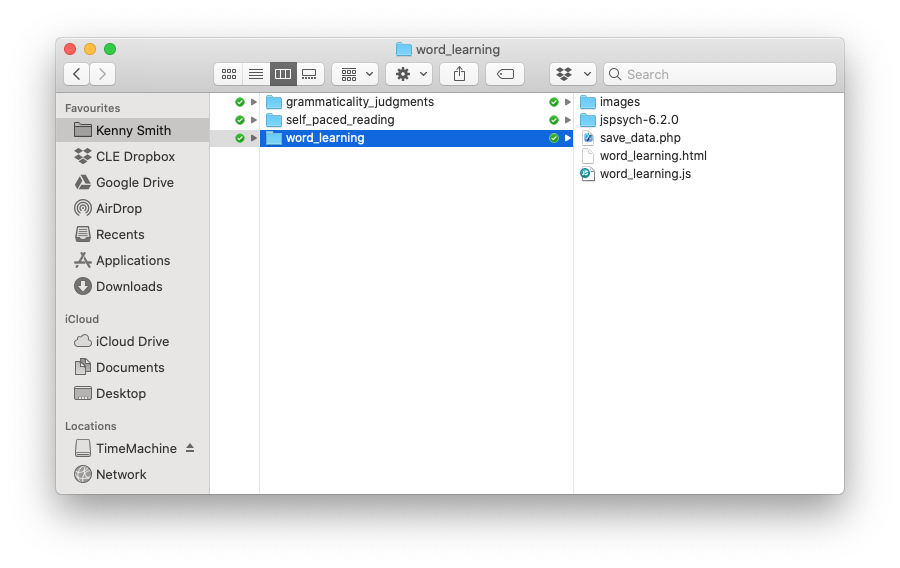Open the group-by arrangement dropdown
Screen dimensions: 900x568
pyautogui.click(x=355, y=74)
